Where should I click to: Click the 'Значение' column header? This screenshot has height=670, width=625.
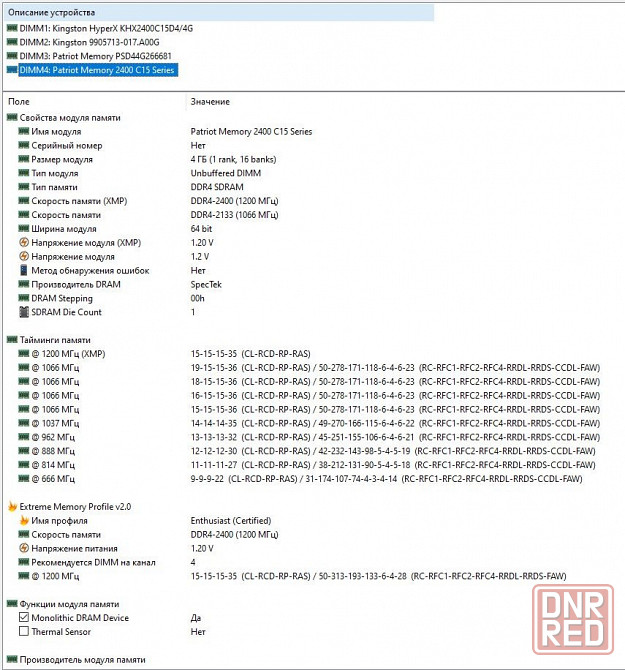(x=210, y=102)
